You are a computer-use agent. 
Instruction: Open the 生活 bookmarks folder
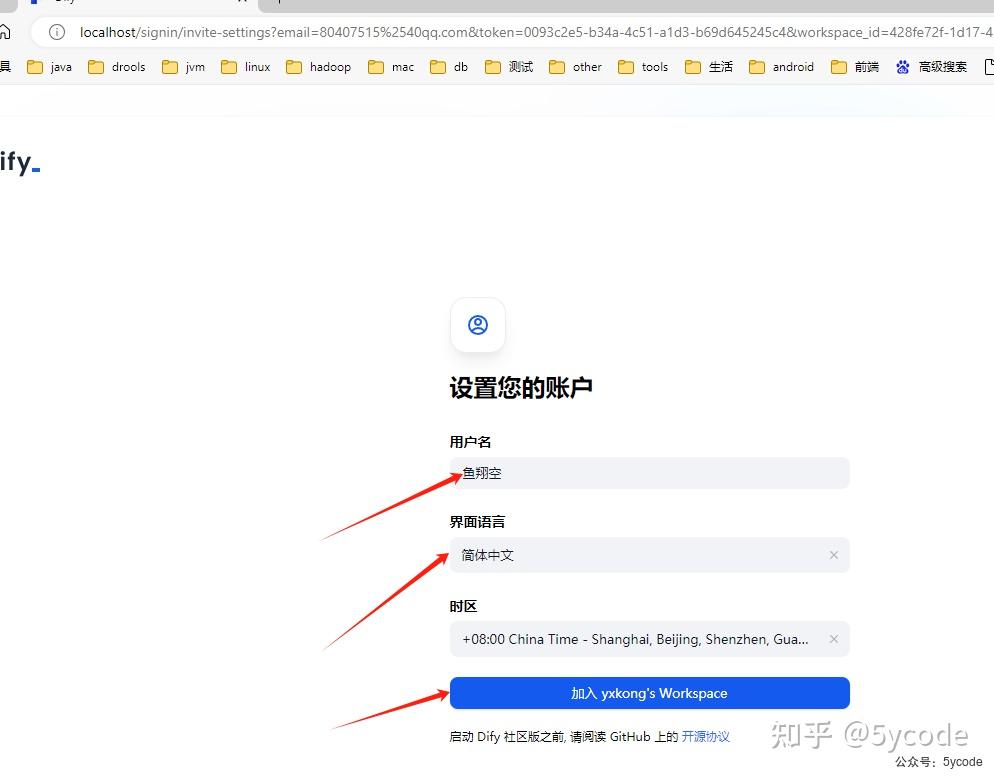tap(709, 67)
